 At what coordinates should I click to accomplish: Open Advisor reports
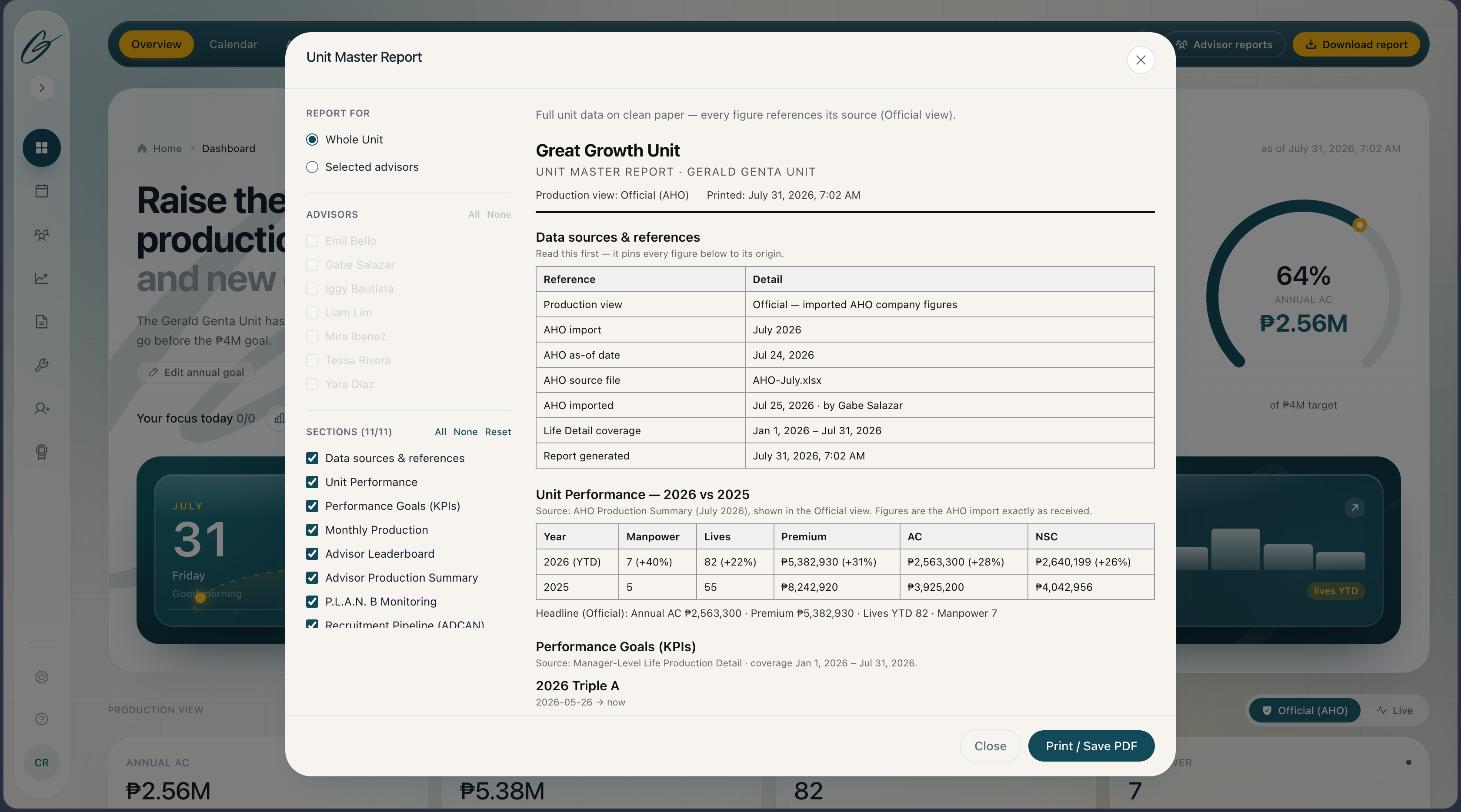coord(1224,44)
